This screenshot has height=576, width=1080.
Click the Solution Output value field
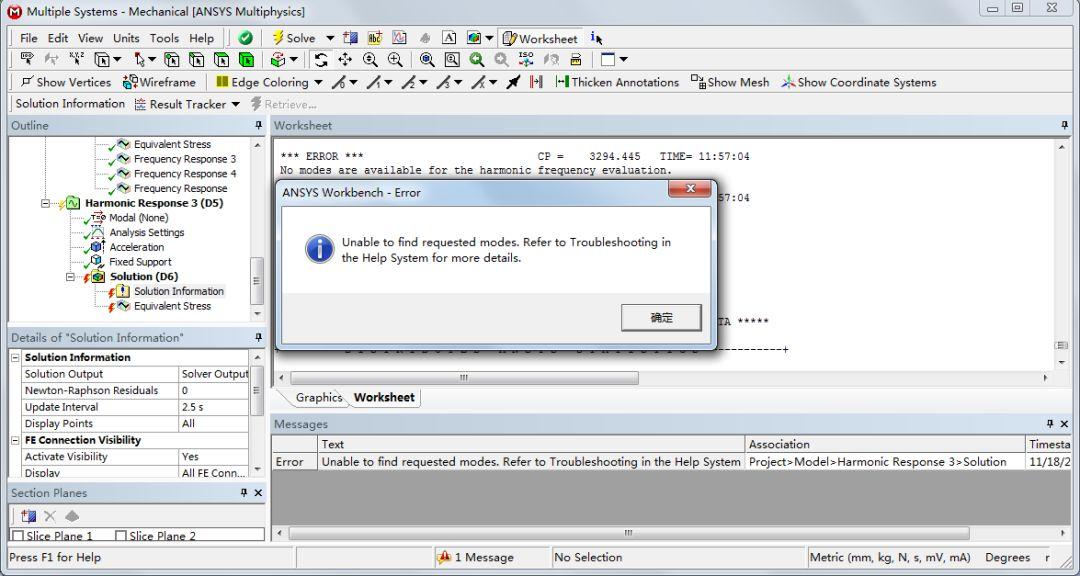pos(214,374)
